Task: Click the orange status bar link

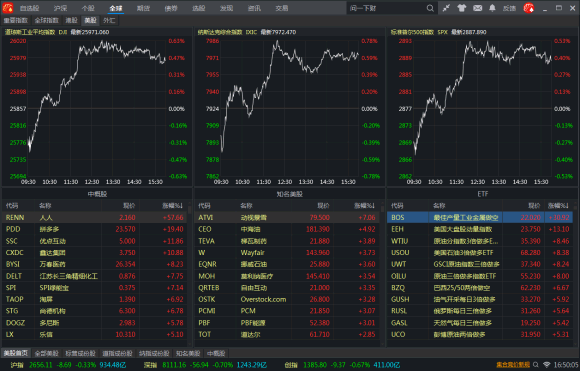Action: (x=513, y=365)
